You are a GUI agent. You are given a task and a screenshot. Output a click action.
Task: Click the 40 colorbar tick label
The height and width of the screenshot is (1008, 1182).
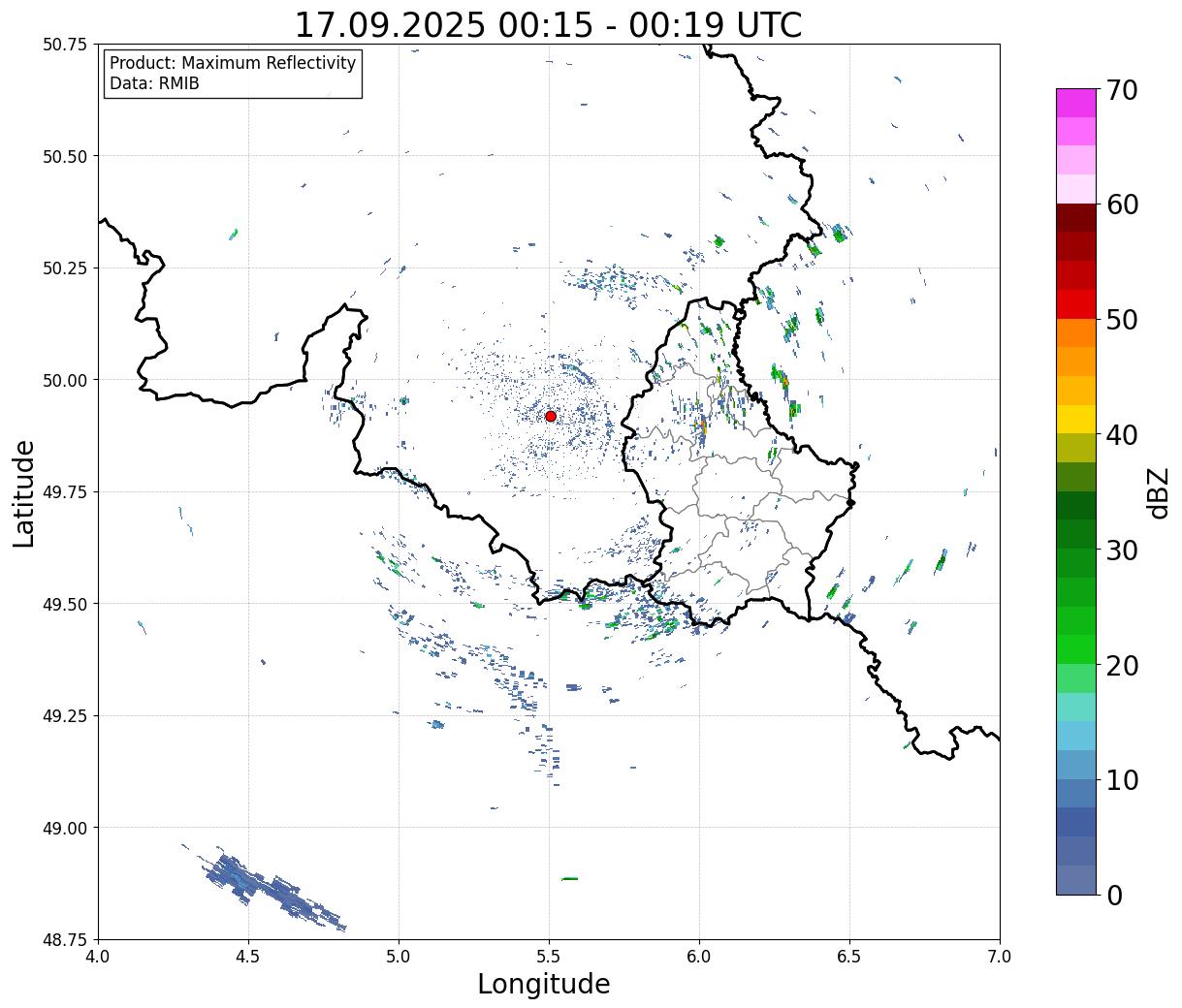[1123, 435]
